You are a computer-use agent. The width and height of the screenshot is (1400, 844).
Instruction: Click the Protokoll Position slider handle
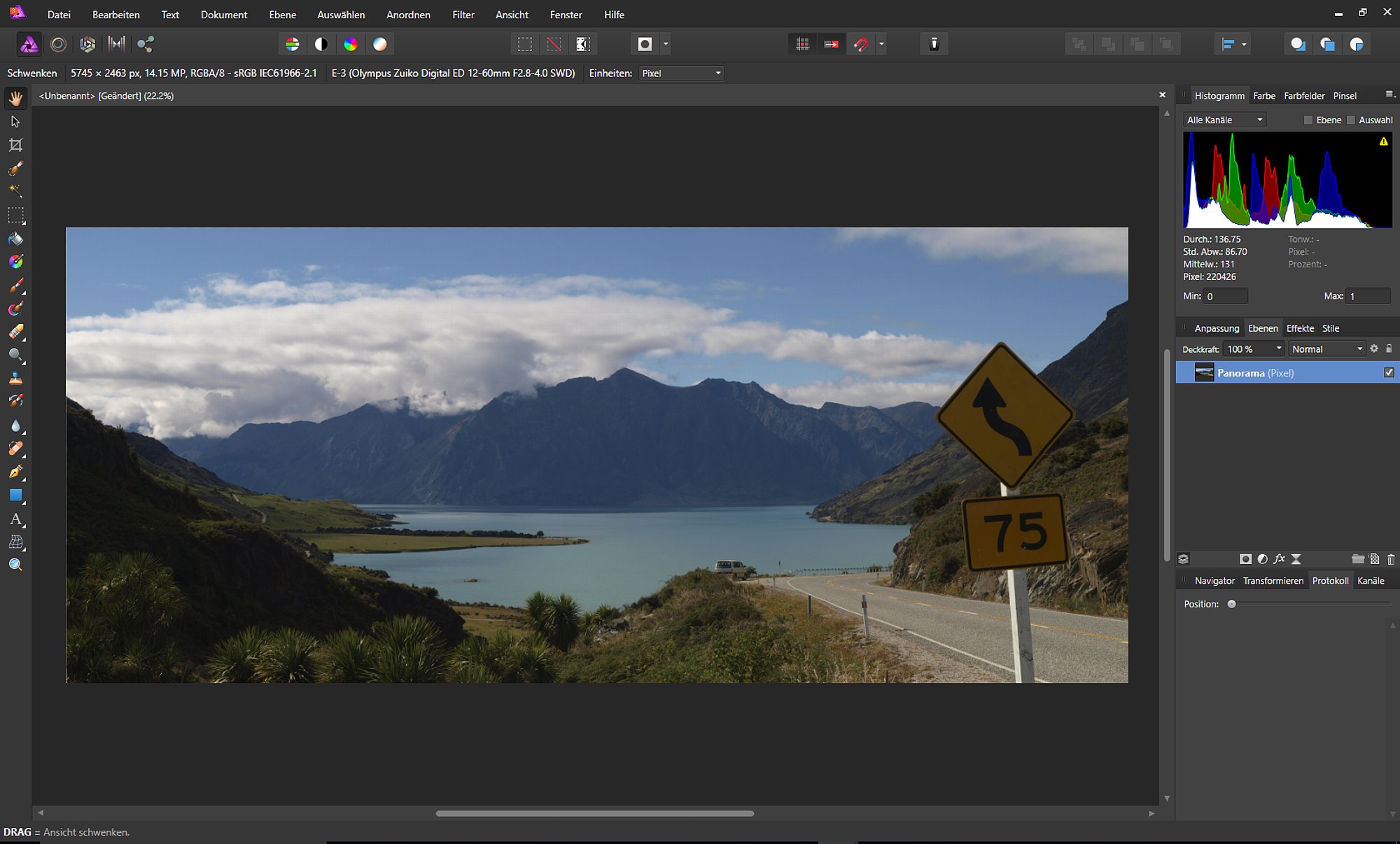pyautogui.click(x=1232, y=604)
